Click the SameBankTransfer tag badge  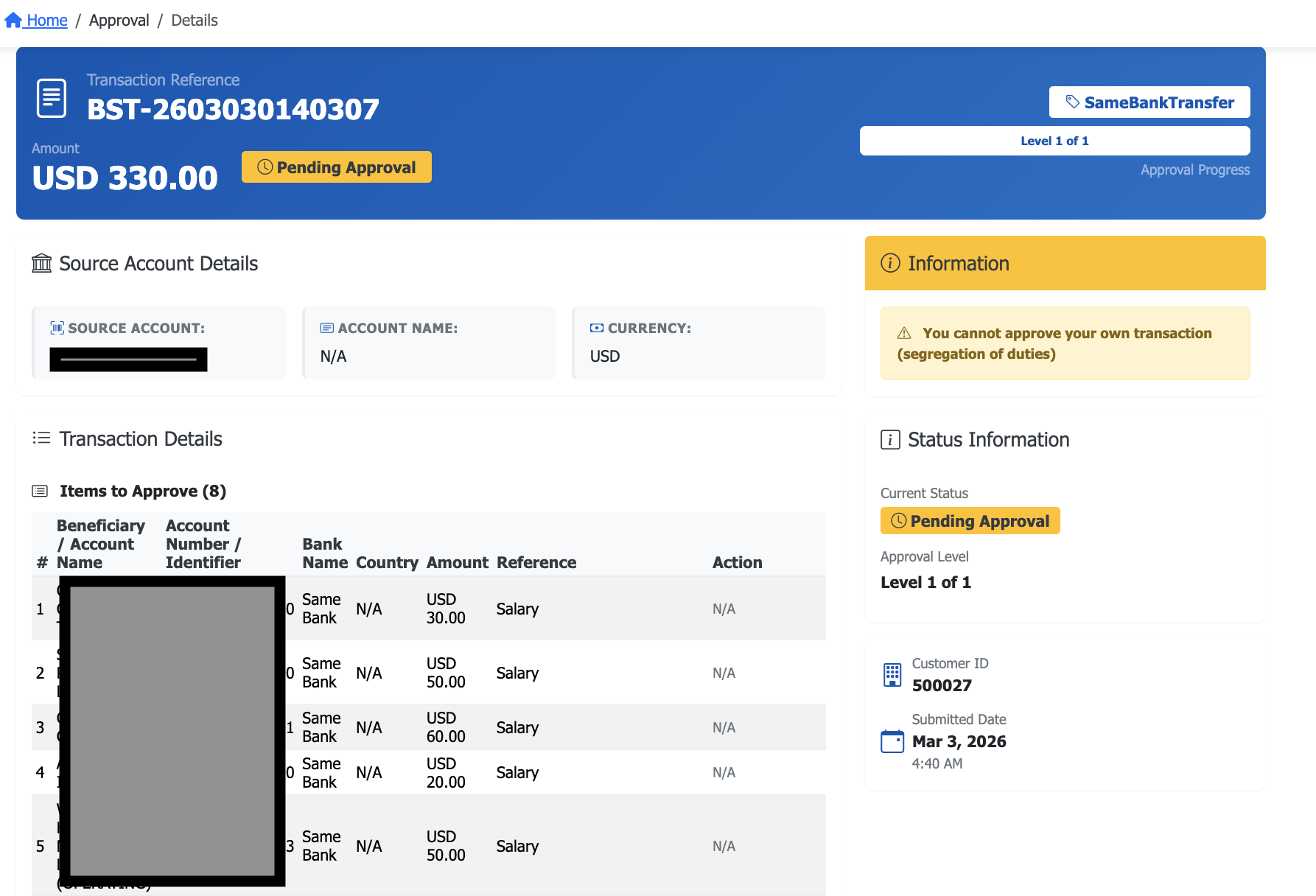[1149, 102]
